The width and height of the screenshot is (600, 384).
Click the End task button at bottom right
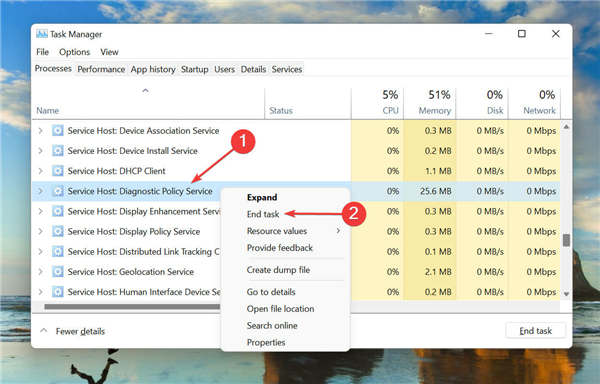535,331
